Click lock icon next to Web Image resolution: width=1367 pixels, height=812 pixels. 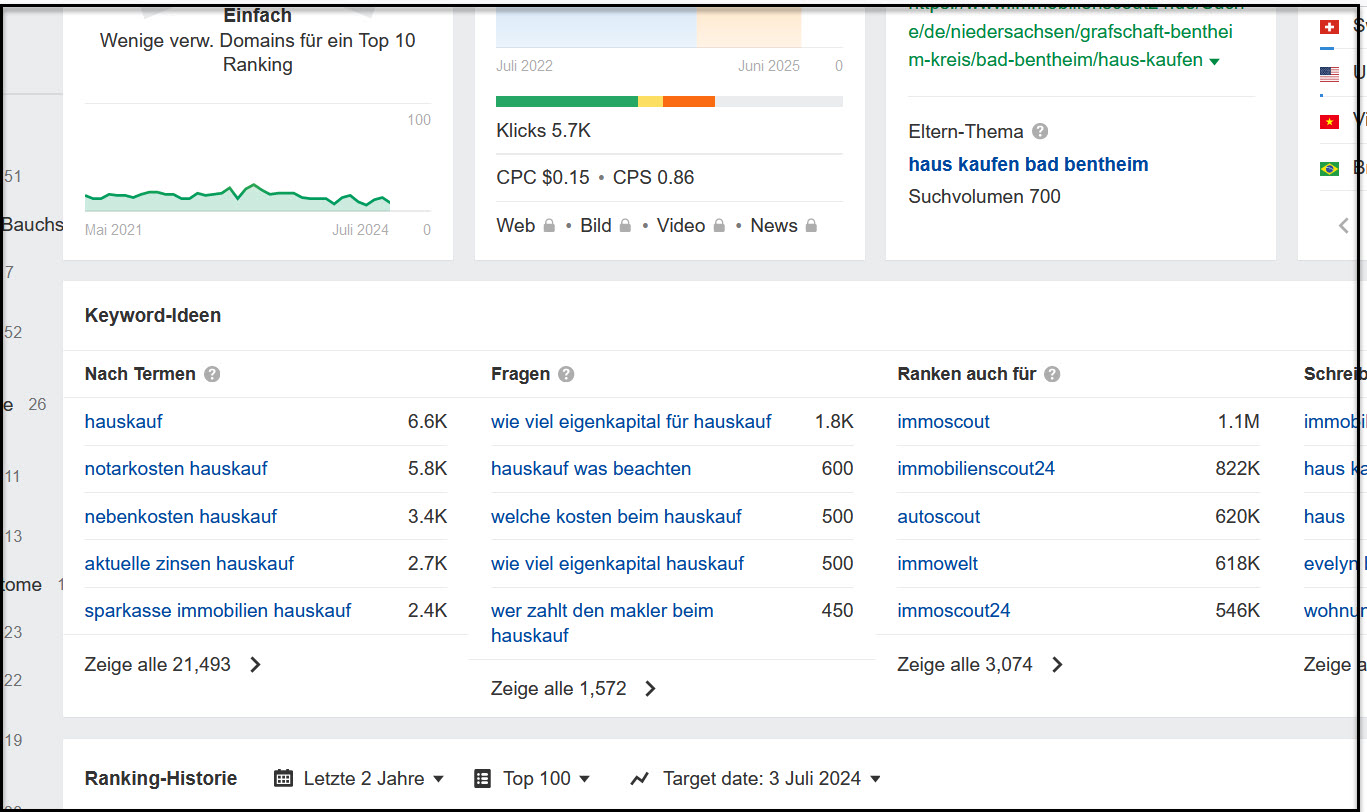pyautogui.click(x=549, y=226)
